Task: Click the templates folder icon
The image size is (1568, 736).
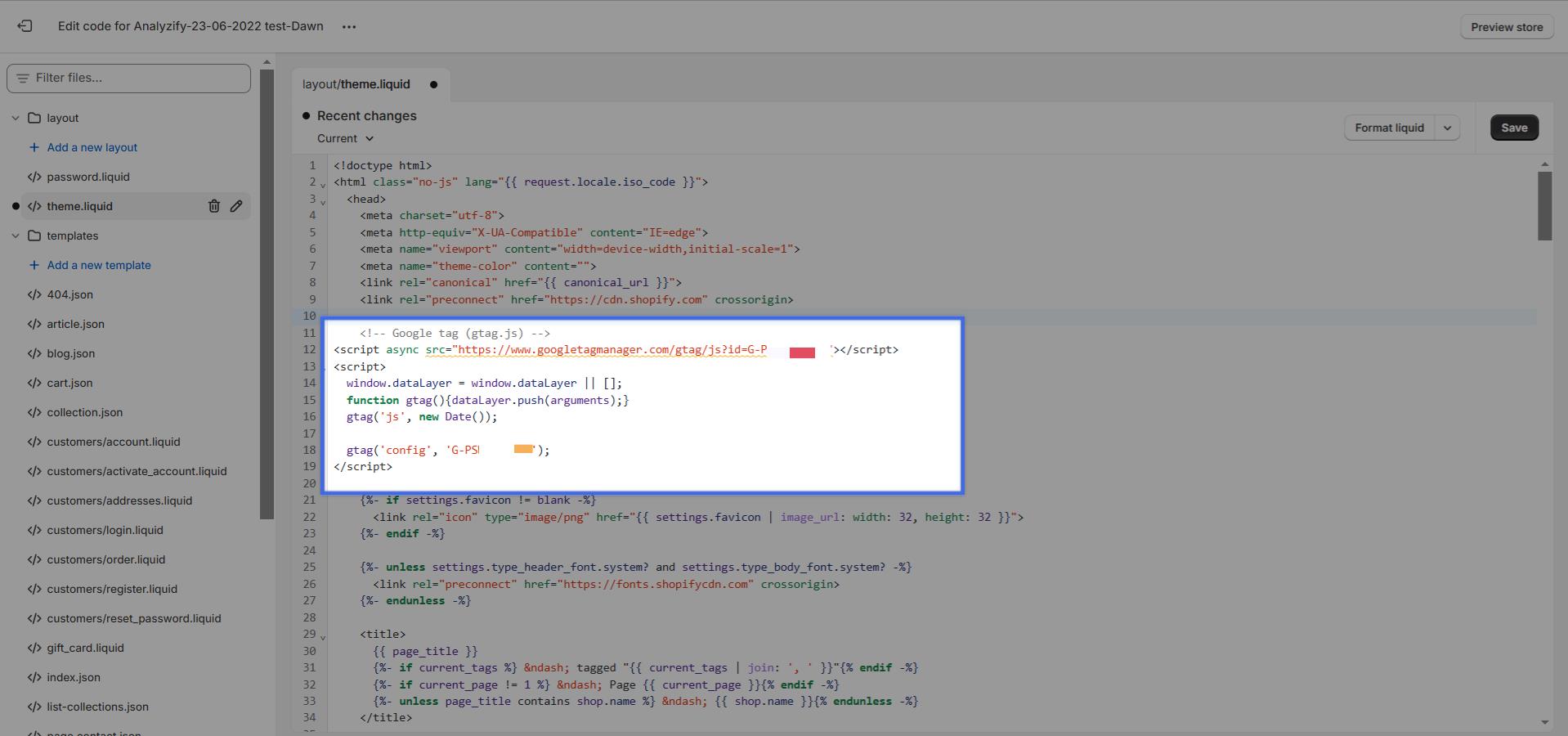Action: pos(34,236)
